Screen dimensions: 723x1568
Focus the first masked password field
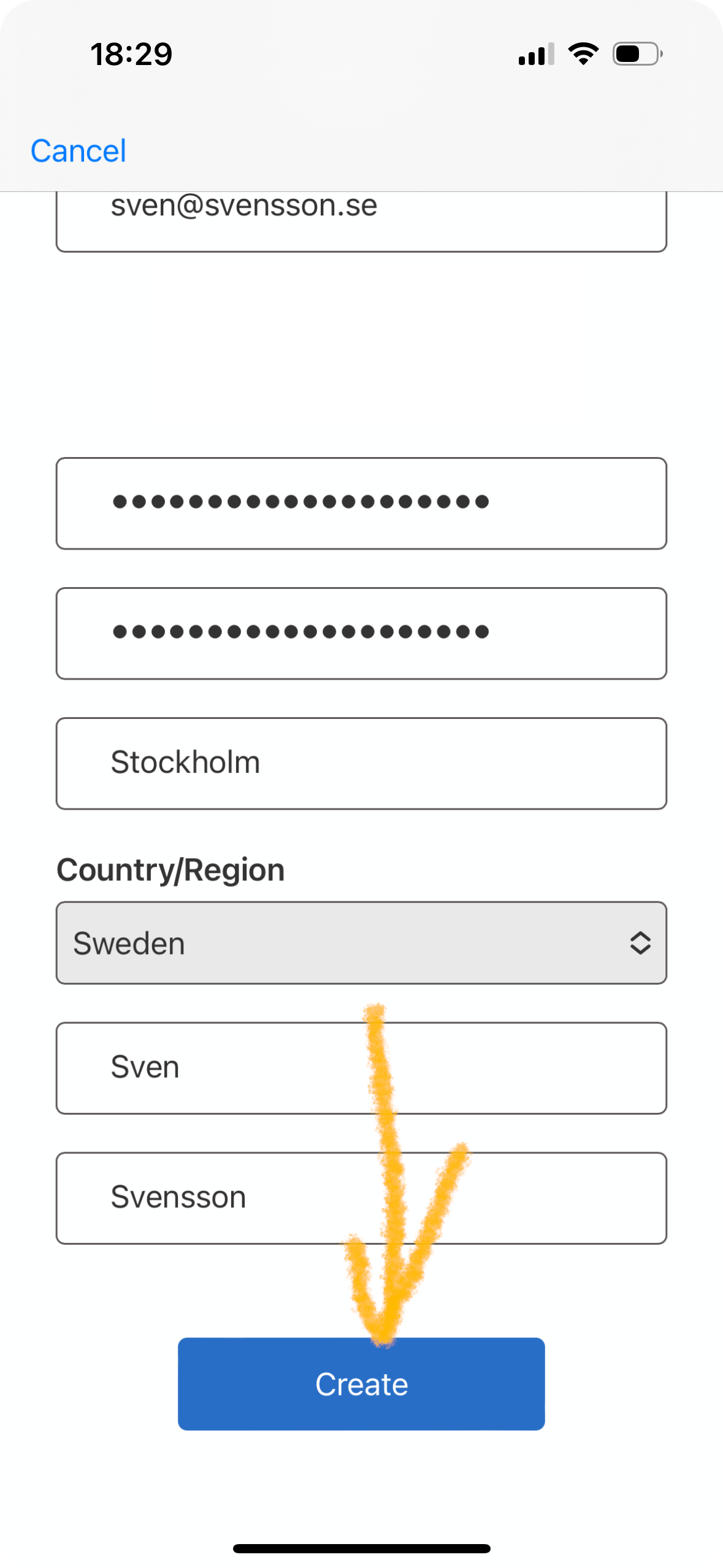[x=361, y=503]
